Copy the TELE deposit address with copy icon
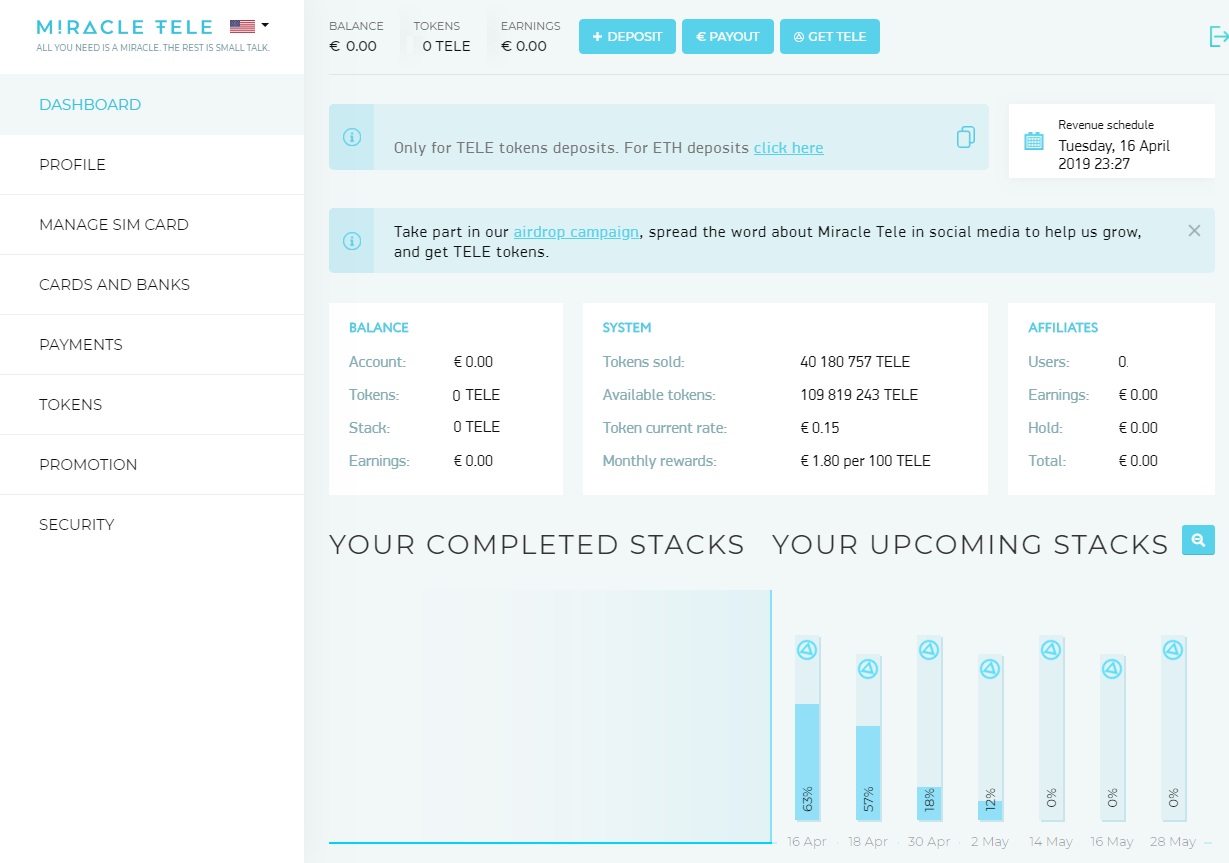The image size is (1229, 863). (965, 137)
